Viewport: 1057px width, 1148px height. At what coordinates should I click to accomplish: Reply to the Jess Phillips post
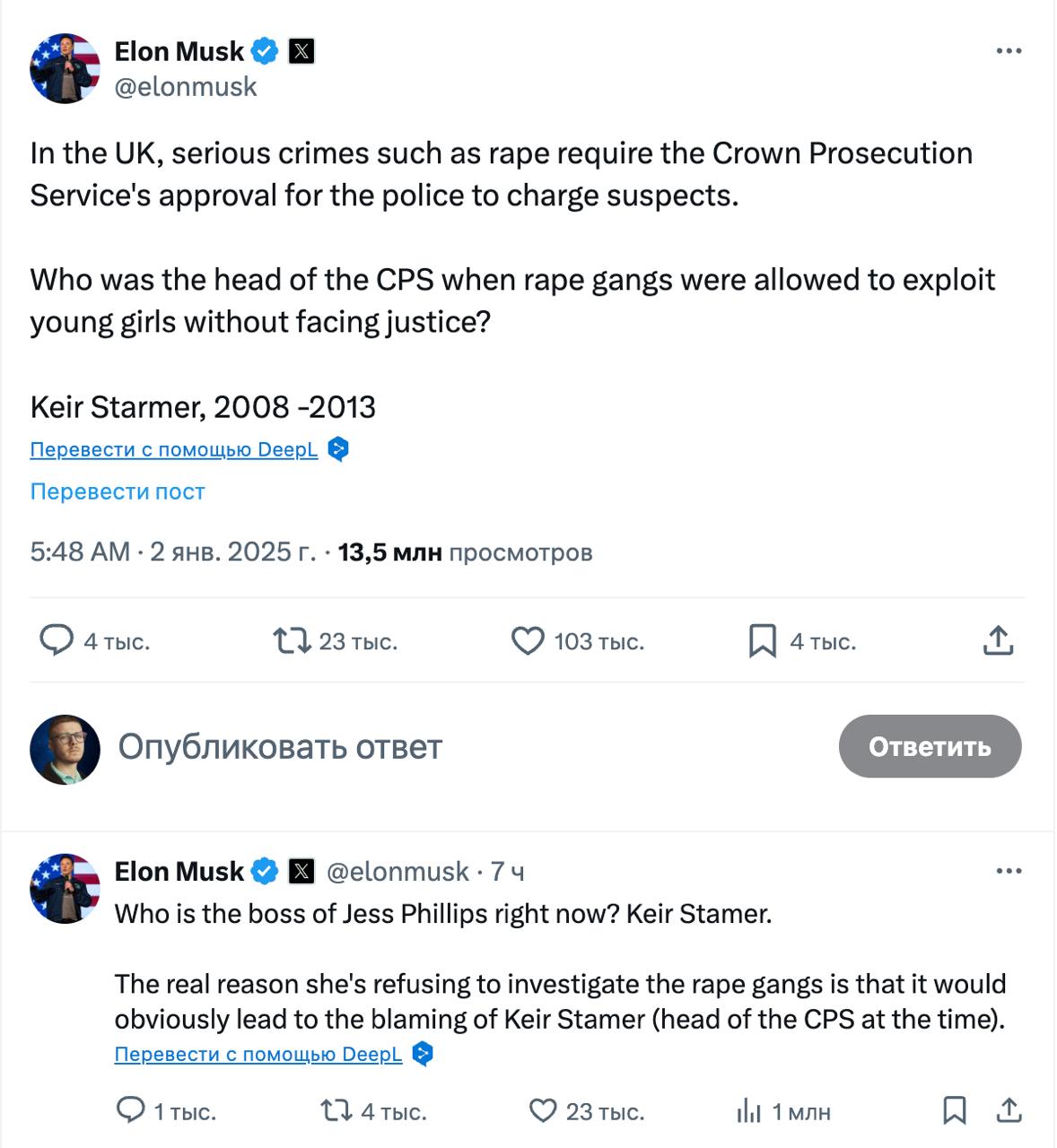tap(131, 1111)
